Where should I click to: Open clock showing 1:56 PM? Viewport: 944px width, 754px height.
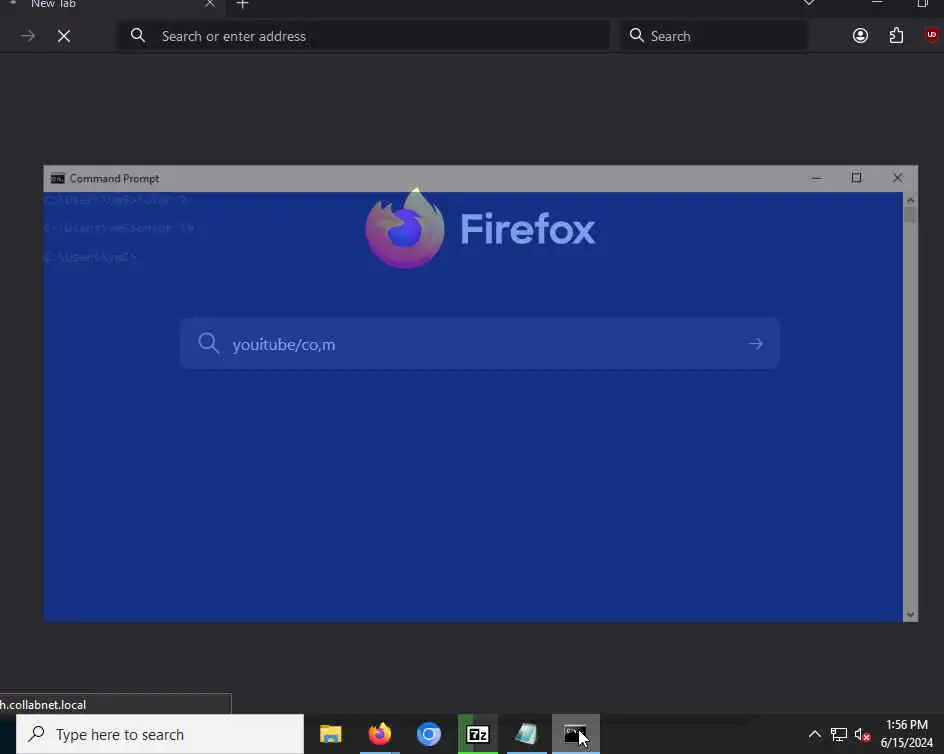[x=906, y=734]
